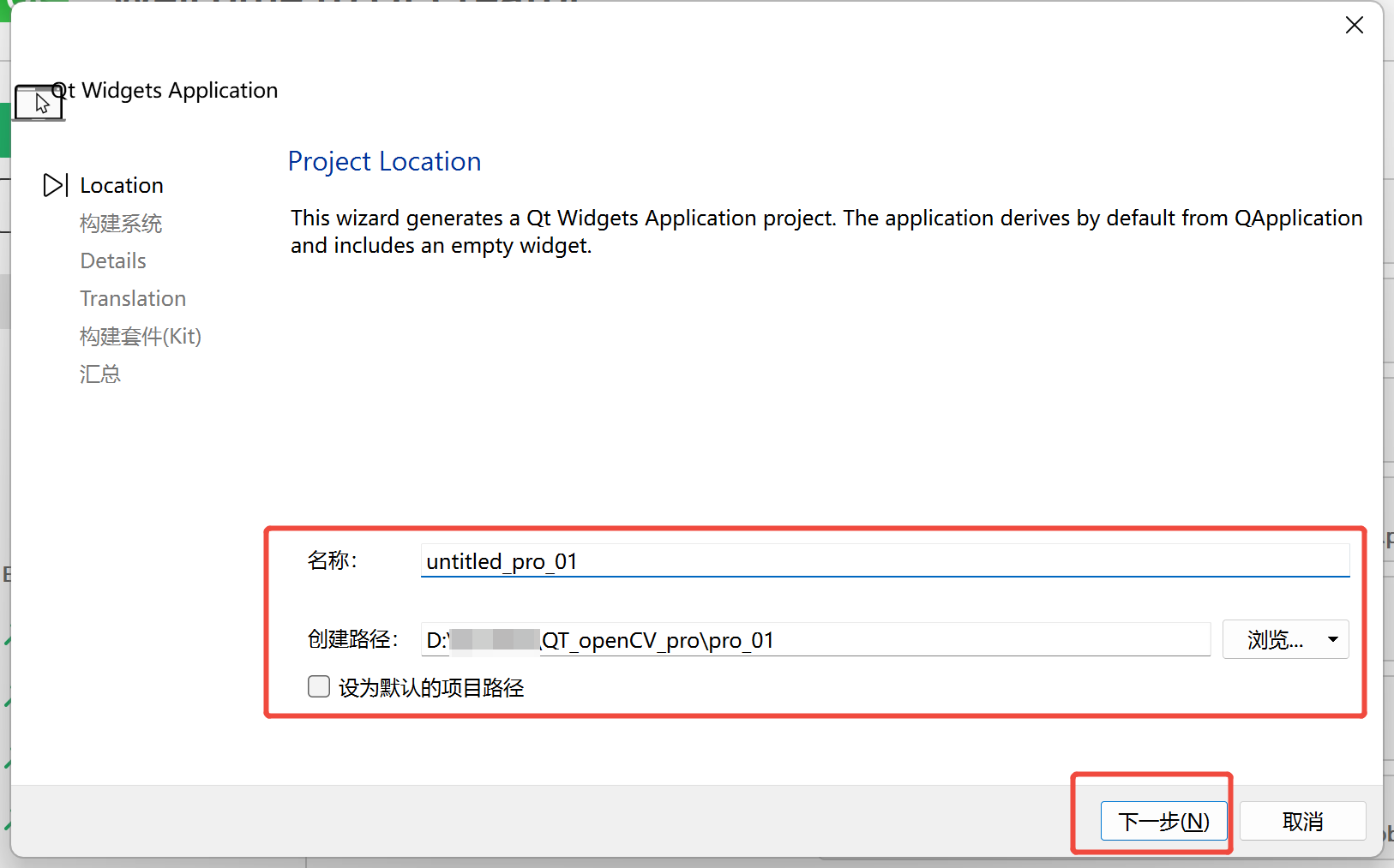Image resolution: width=1394 pixels, height=868 pixels.
Task: Click the 创建路径 path input field
Action: click(815, 640)
